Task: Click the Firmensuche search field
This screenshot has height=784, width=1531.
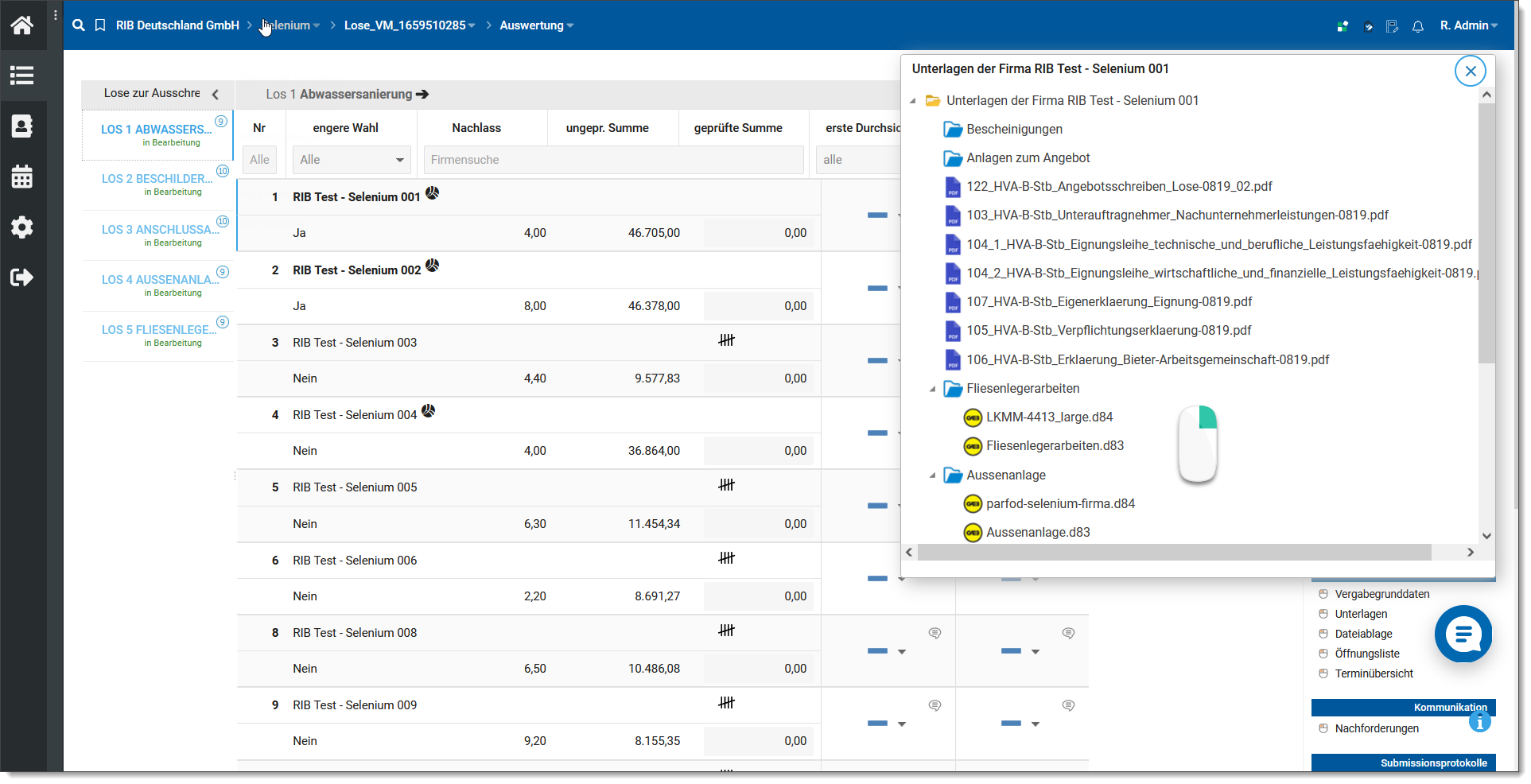Action: click(x=613, y=160)
